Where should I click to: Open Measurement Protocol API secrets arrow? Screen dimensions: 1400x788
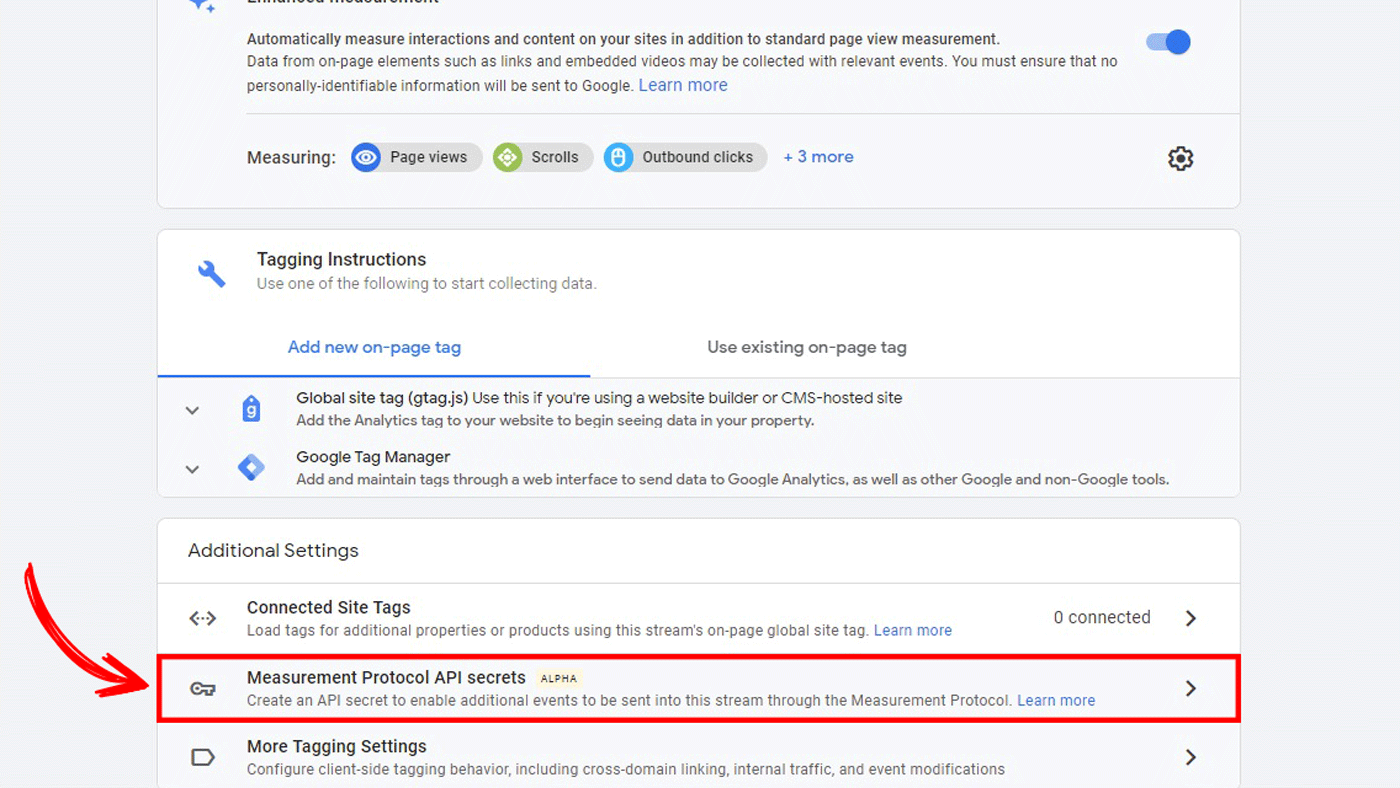[x=1191, y=688]
